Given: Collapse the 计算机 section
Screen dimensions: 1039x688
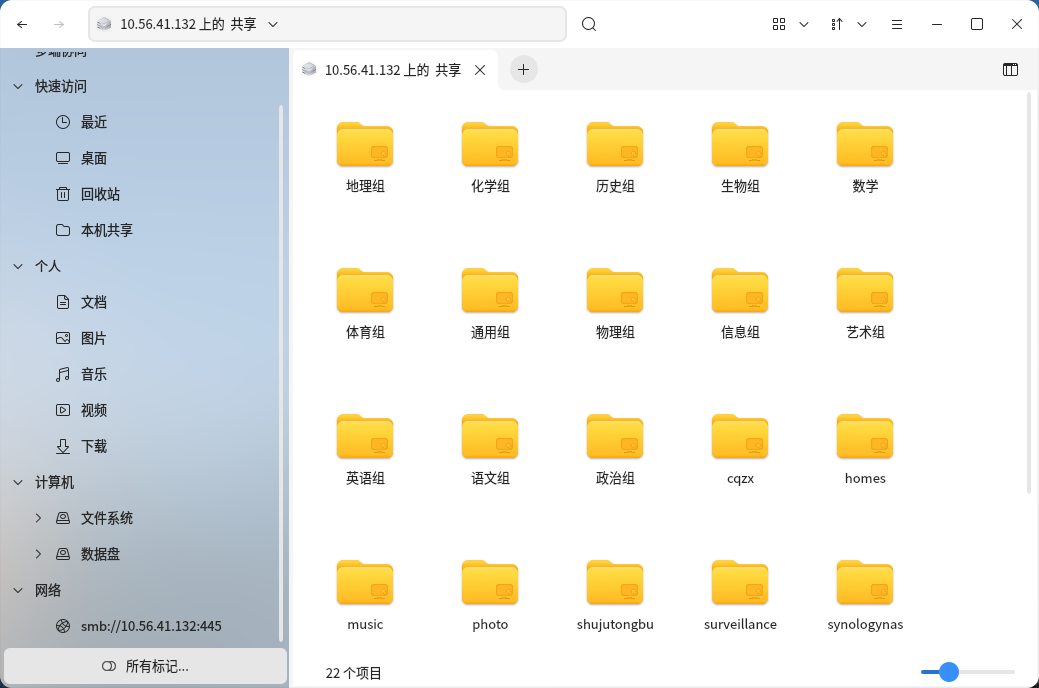Looking at the screenshot, I should coord(18,483).
